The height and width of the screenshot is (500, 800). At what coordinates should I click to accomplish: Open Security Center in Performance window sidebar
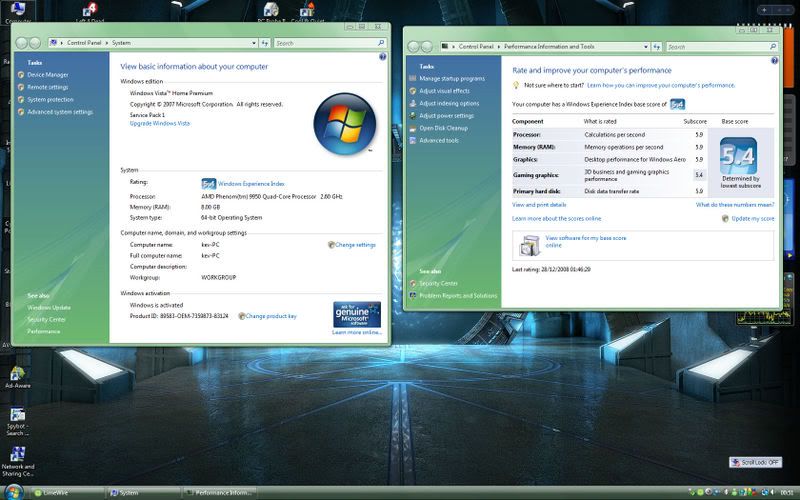pos(438,284)
